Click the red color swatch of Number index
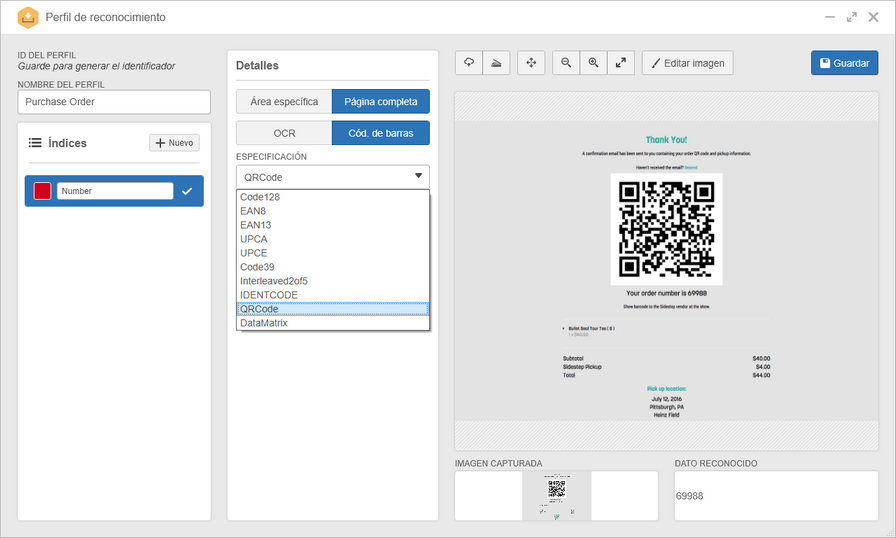This screenshot has height=538, width=896. pos(42,191)
